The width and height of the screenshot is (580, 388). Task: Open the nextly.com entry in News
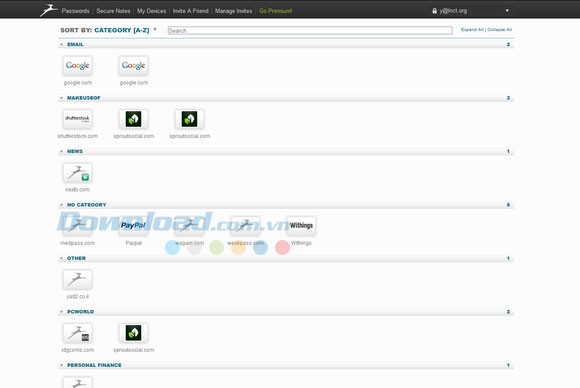(77, 173)
